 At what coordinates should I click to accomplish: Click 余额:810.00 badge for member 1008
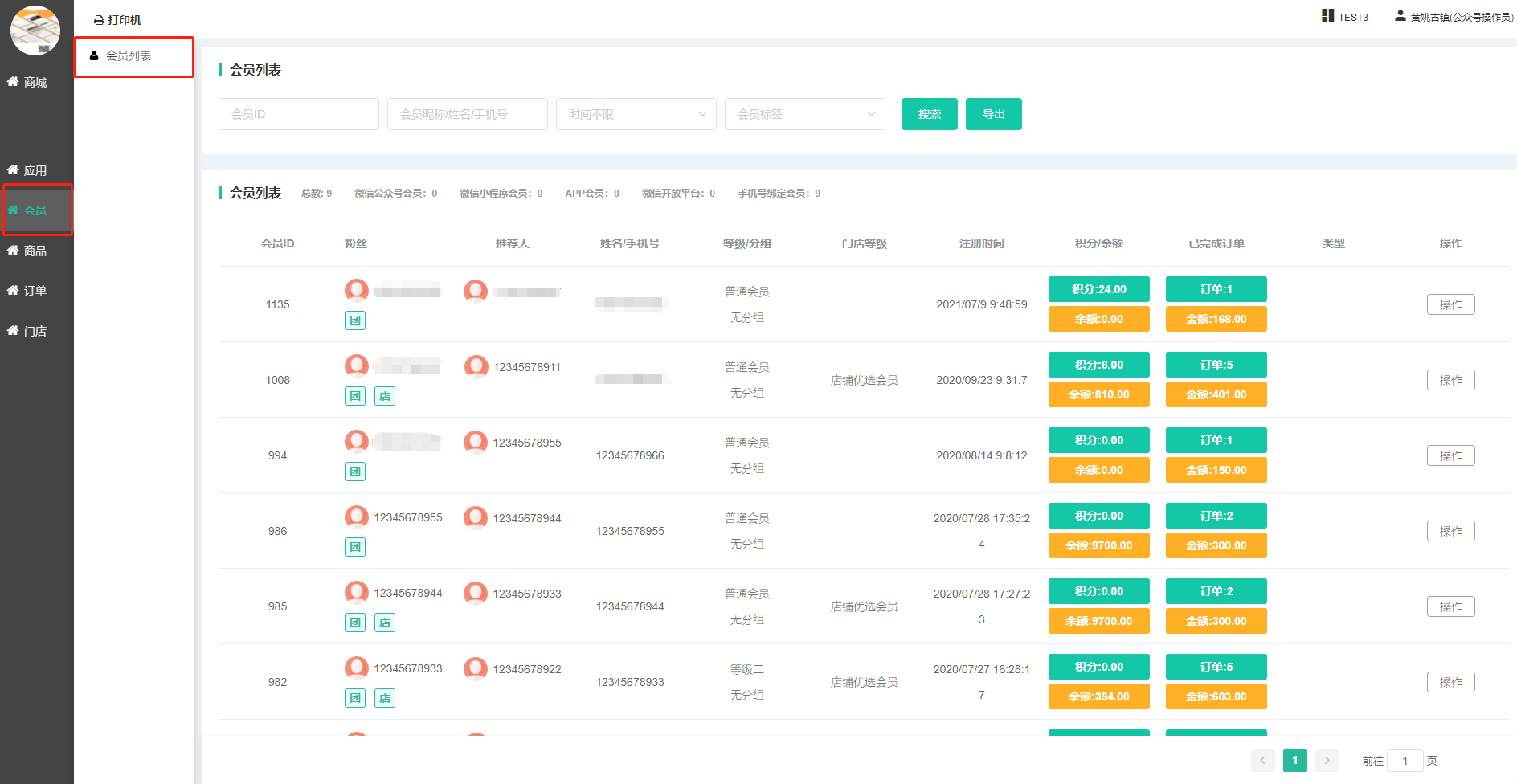1098,394
